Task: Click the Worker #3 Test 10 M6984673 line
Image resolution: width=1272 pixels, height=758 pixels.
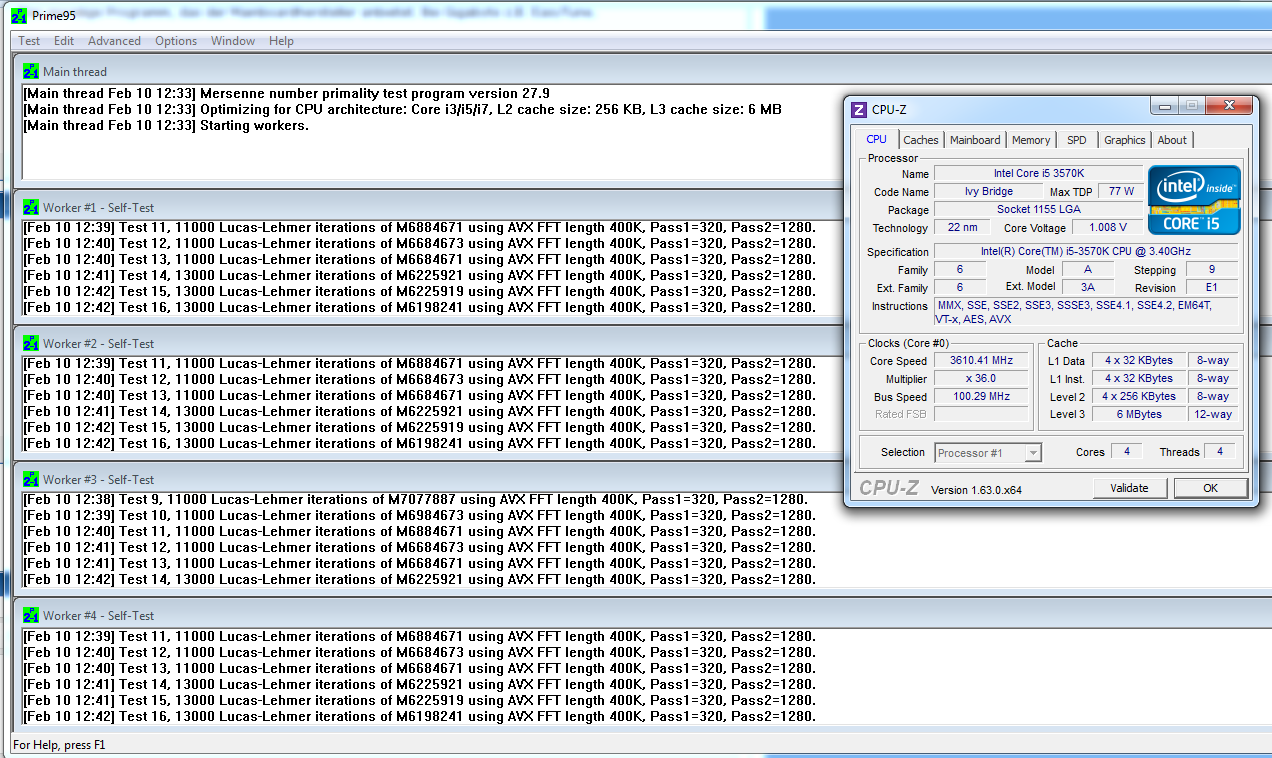Action: [x=419, y=515]
